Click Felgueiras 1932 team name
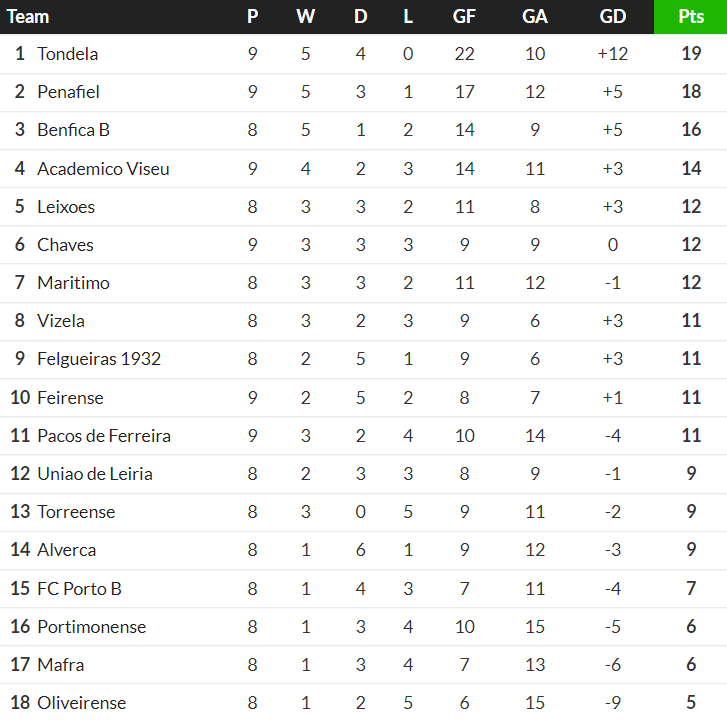This screenshot has height=720, width=727. 98,359
